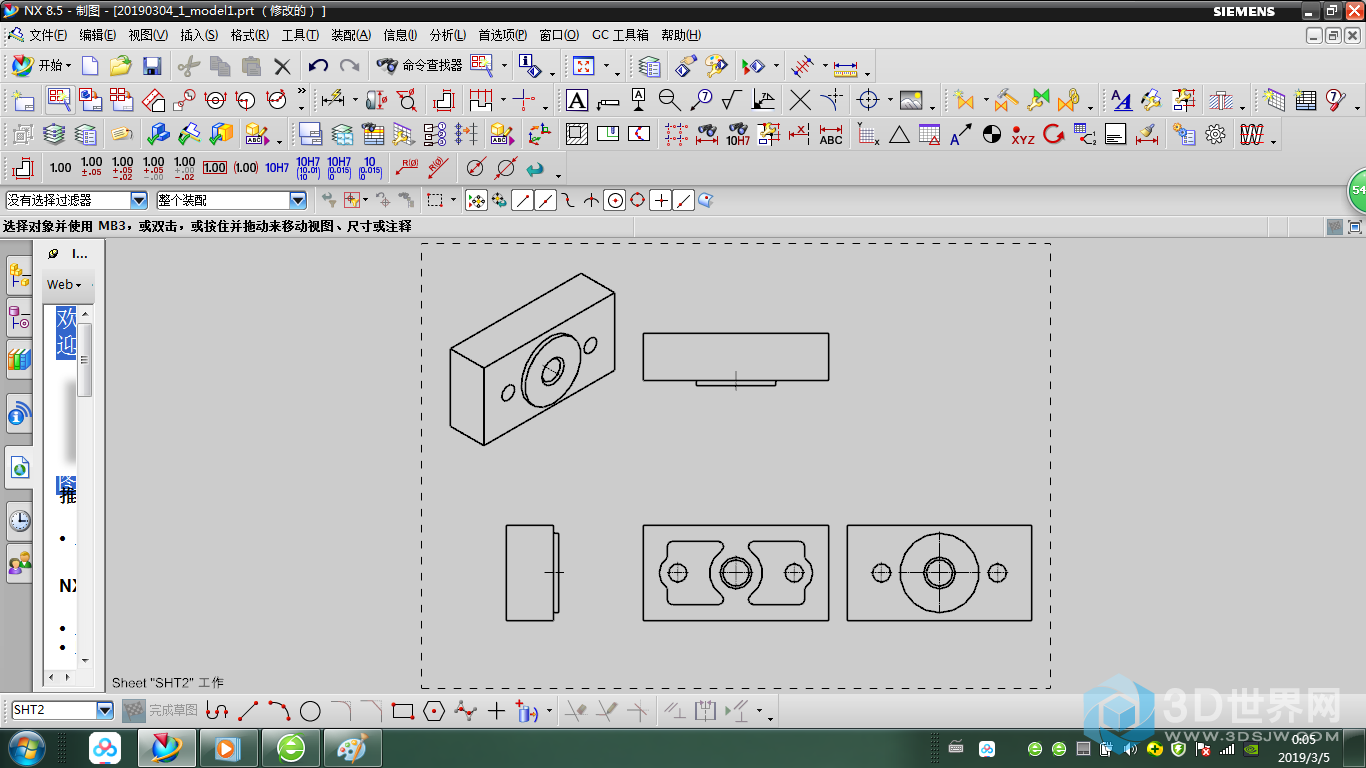
Task: Open the 帮助(H) menu
Action: 681,35
